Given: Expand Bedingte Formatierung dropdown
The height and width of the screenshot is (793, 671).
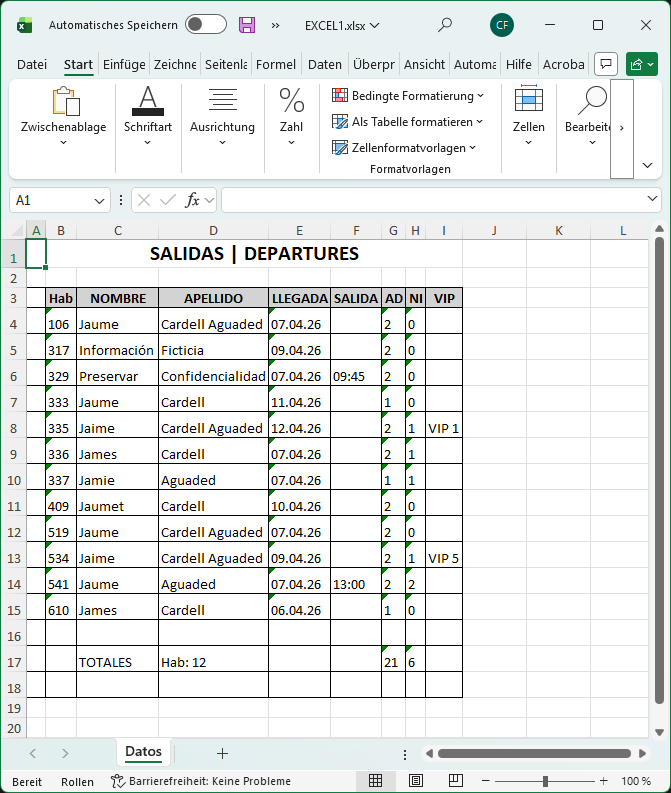Looking at the screenshot, I should [408, 96].
